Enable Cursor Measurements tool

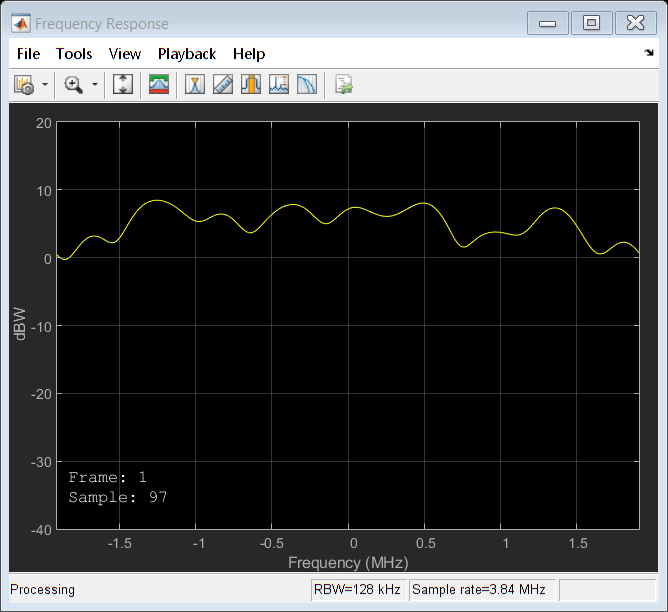click(x=195, y=84)
